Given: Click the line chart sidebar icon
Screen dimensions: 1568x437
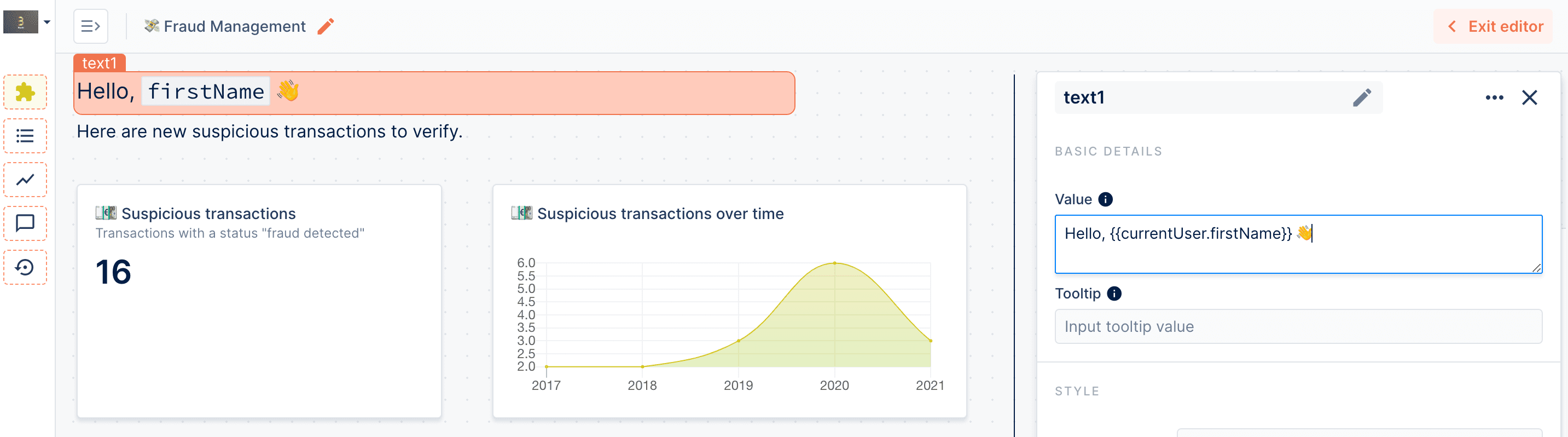Looking at the screenshot, I should point(25,180).
